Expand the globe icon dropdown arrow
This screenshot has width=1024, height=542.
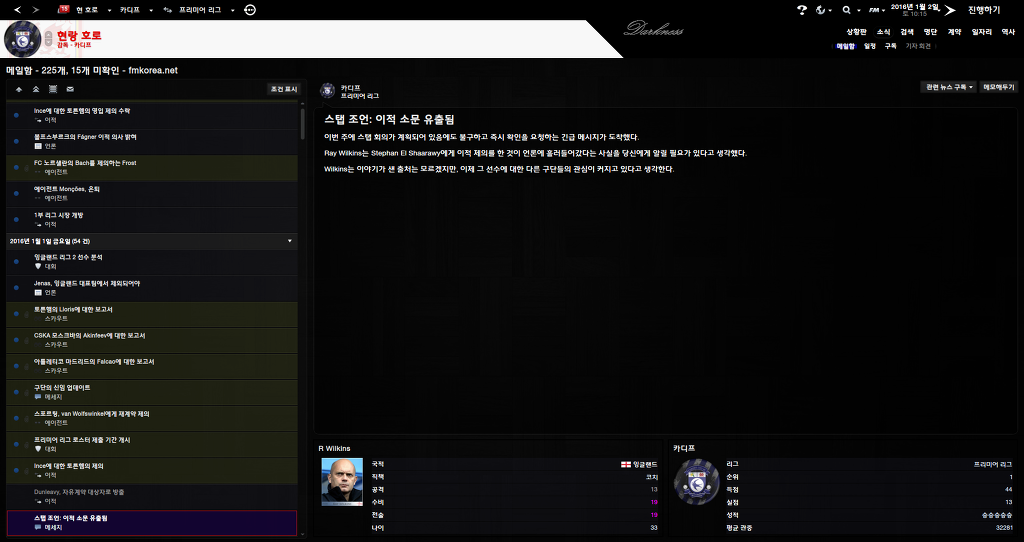830,10
